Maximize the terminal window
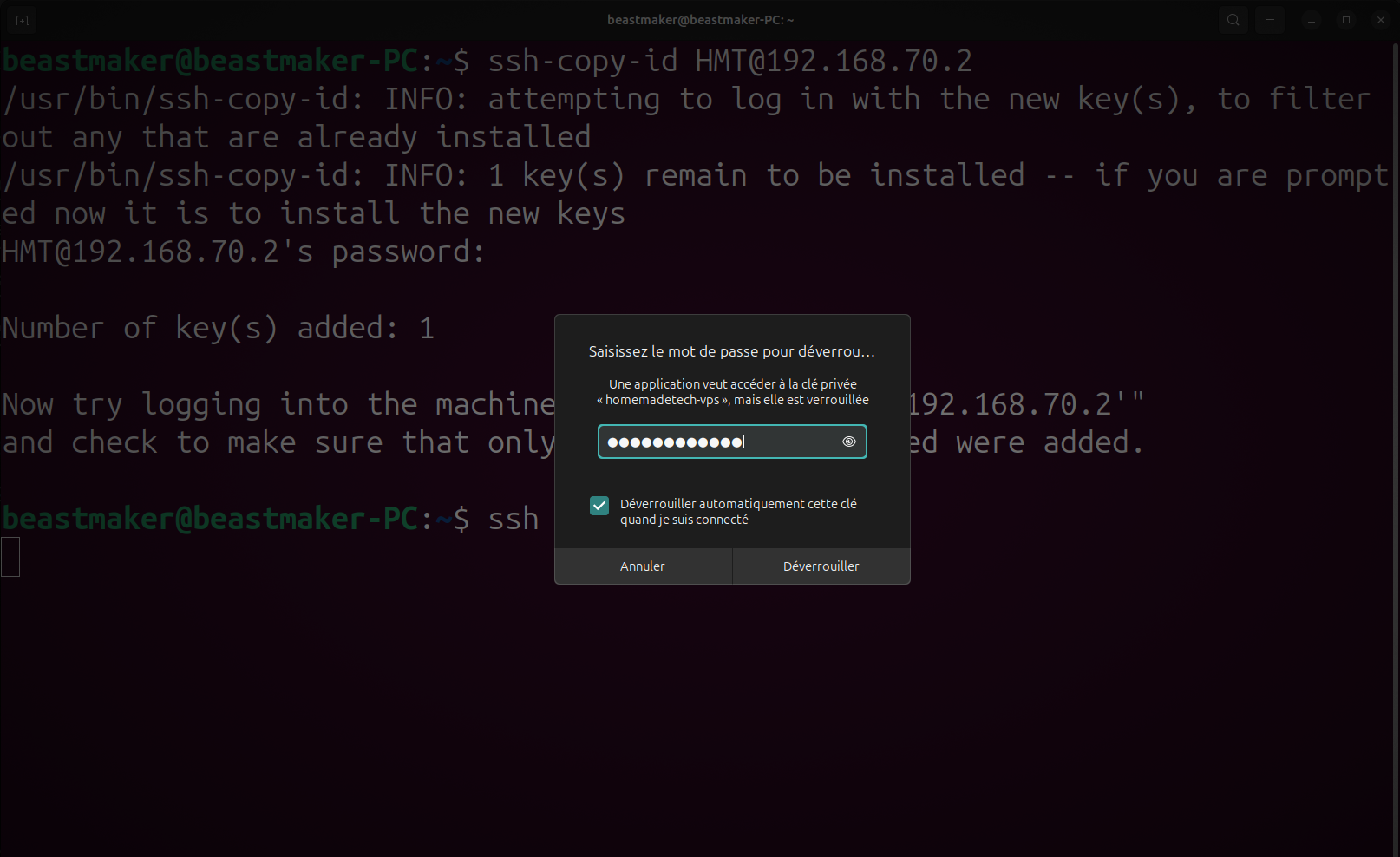The height and width of the screenshot is (857, 1400). pos(1346,19)
